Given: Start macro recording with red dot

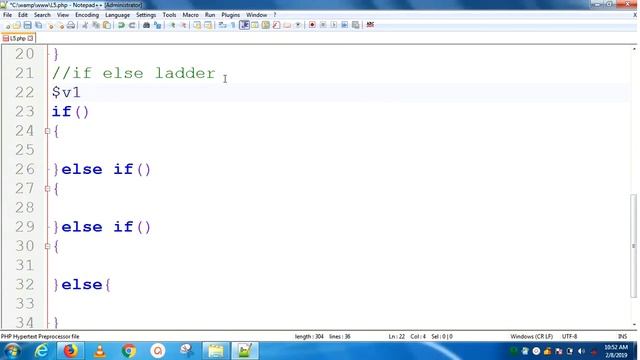Looking at the screenshot, I should (312, 25).
